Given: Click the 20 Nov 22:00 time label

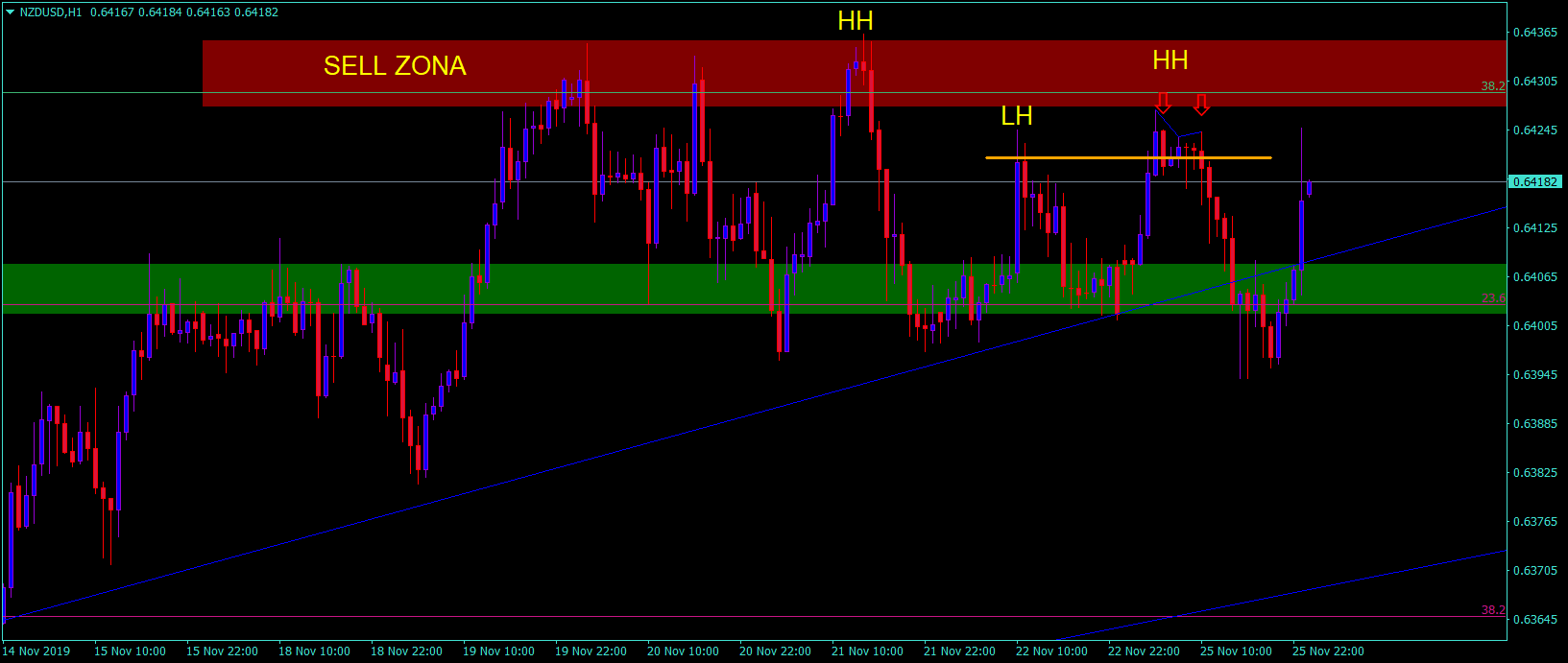Looking at the screenshot, I should [775, 651].
